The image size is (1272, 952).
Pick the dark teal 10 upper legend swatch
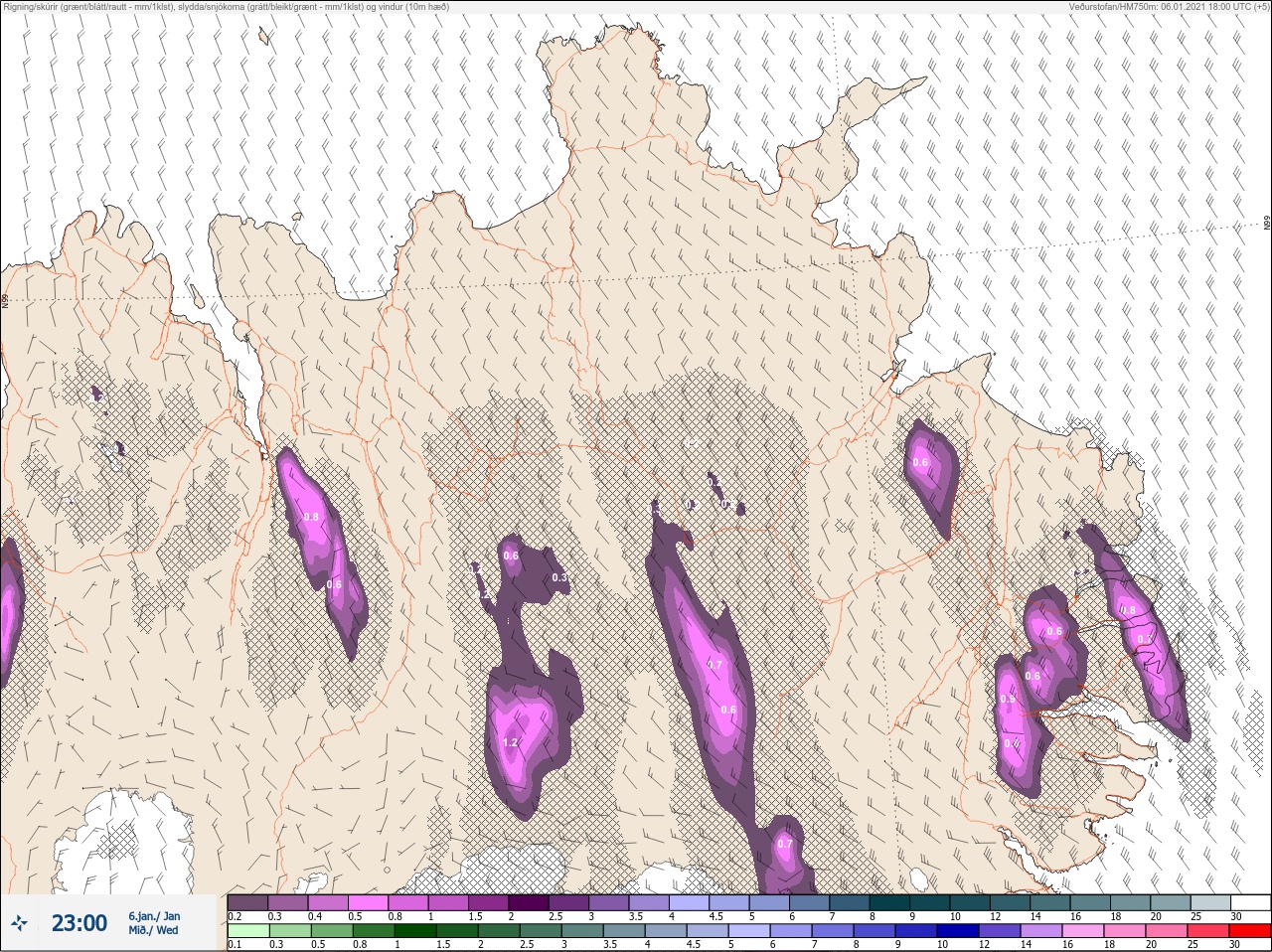click(x=970, y=902)
